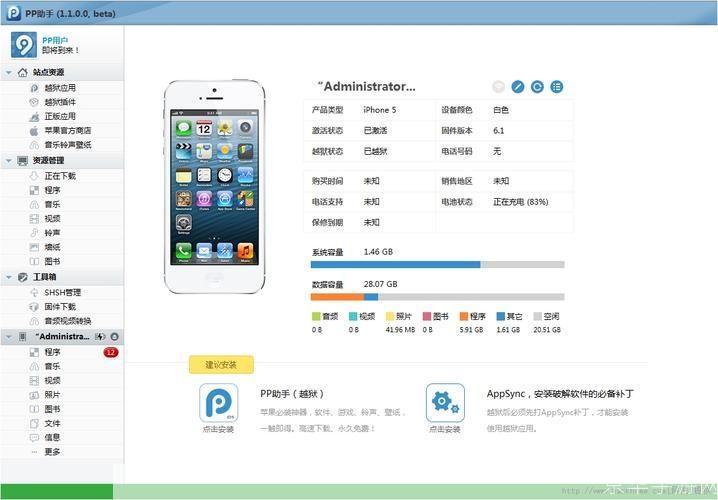718x500 pixels.
Task: Click the 已越狱 jailbreak status value
Action: [x=375, y=151]
